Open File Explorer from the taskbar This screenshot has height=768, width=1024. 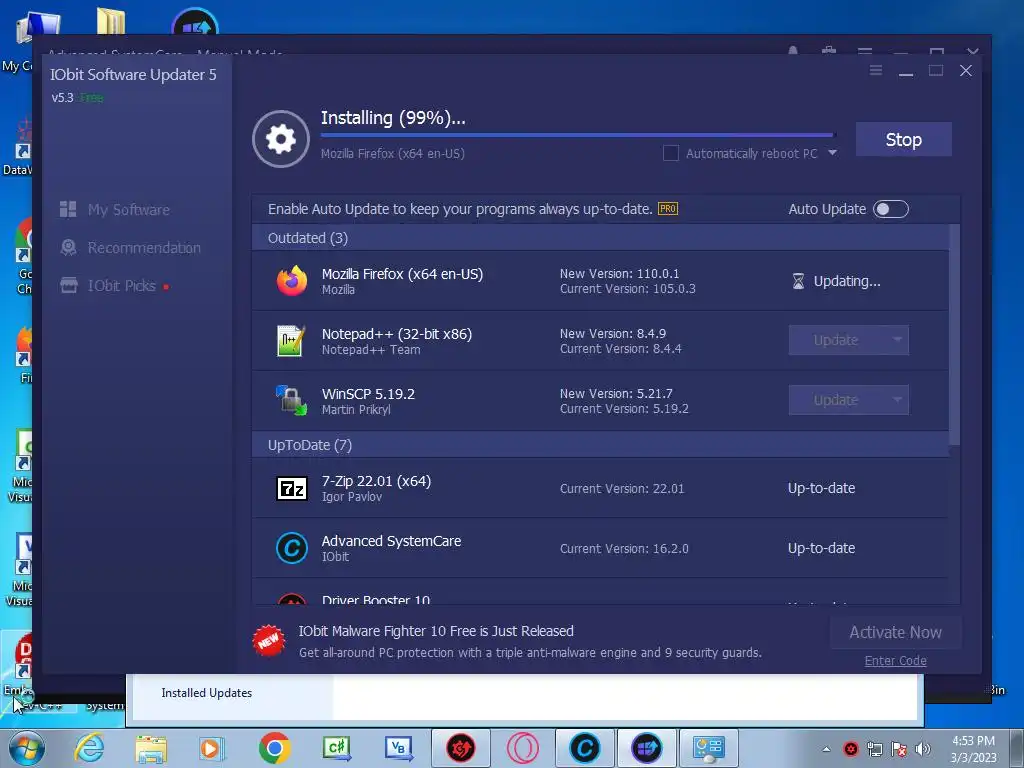coord(151,749)
